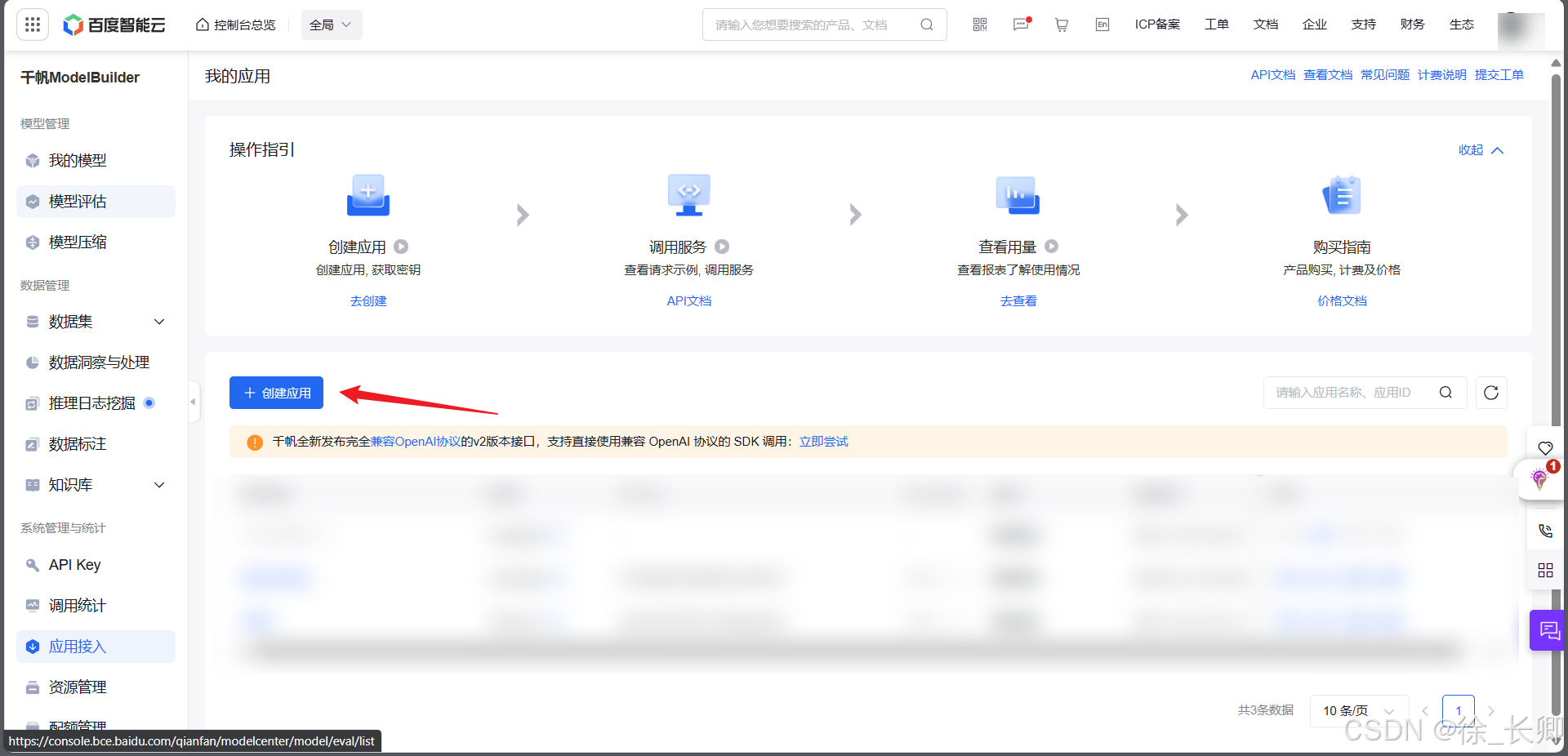Click the phone contact icon on right
This screenshot has width=1568, height=756.
1545,531
